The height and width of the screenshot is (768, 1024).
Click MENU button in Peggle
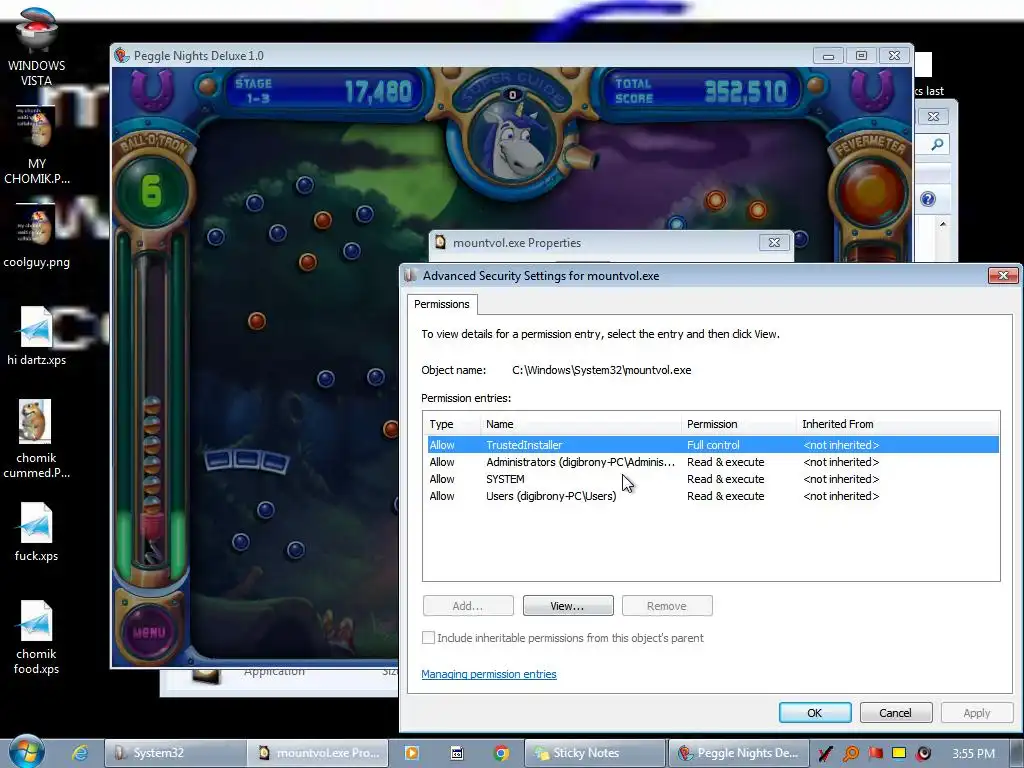point(150,632)
